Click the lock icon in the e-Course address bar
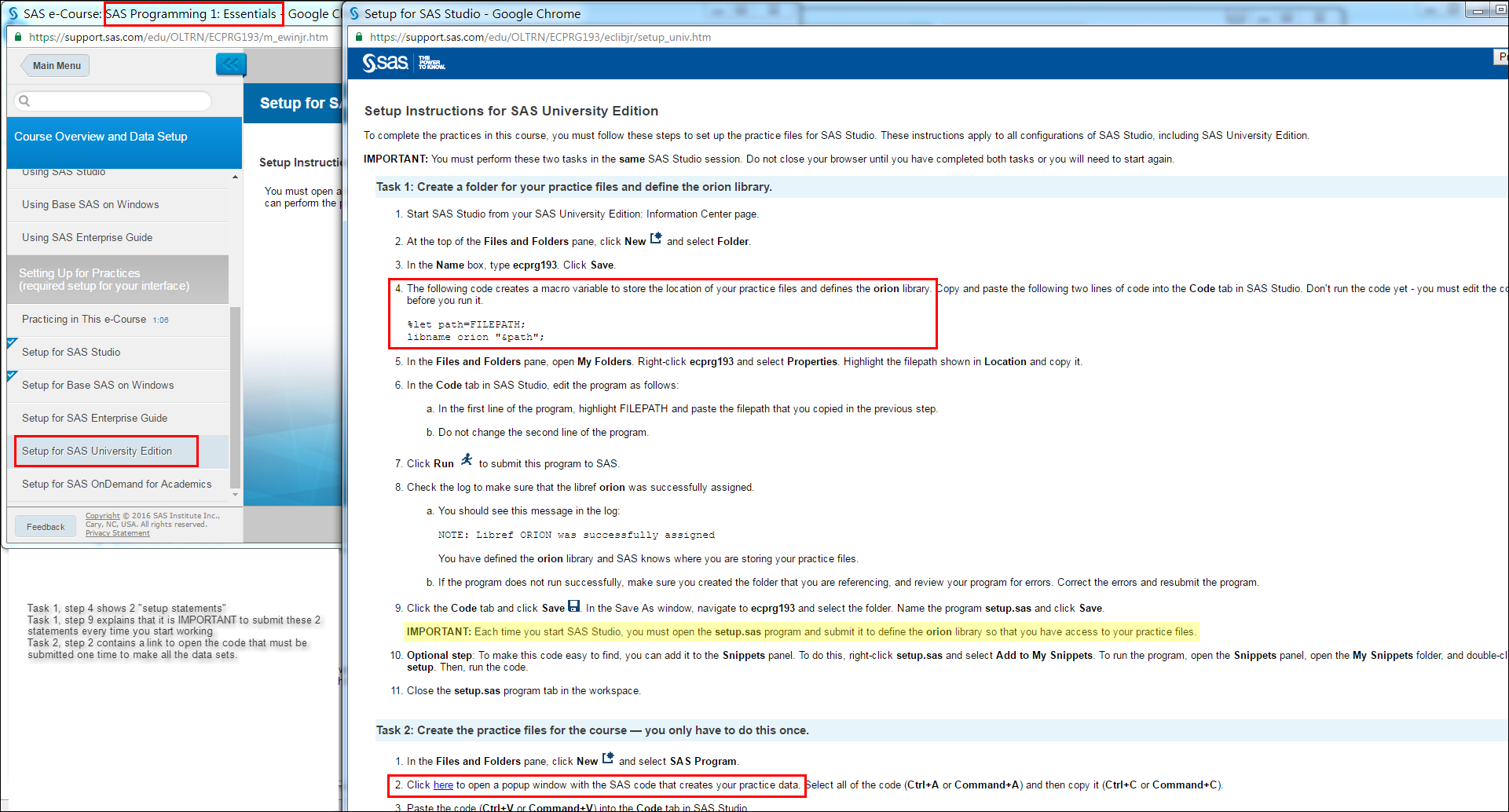Viewport: 1509px width, 812px height. coord(18,37)
